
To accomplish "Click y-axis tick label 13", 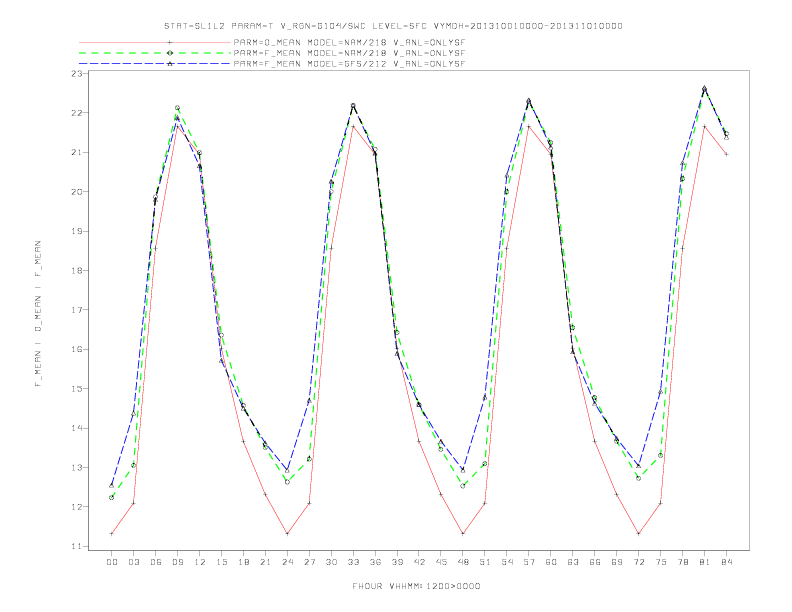I will click(77, 468).
